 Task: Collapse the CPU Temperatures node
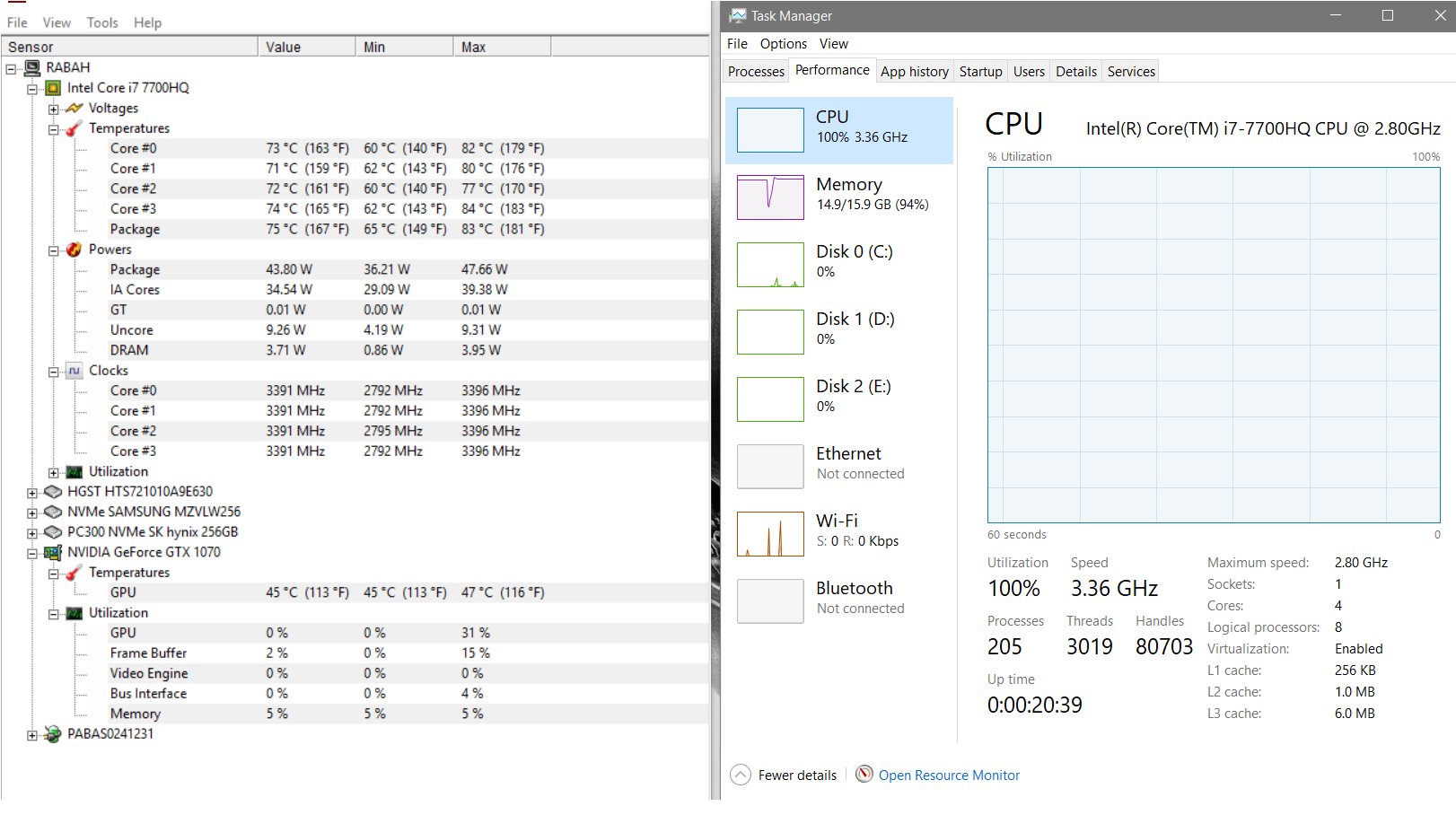54,129
